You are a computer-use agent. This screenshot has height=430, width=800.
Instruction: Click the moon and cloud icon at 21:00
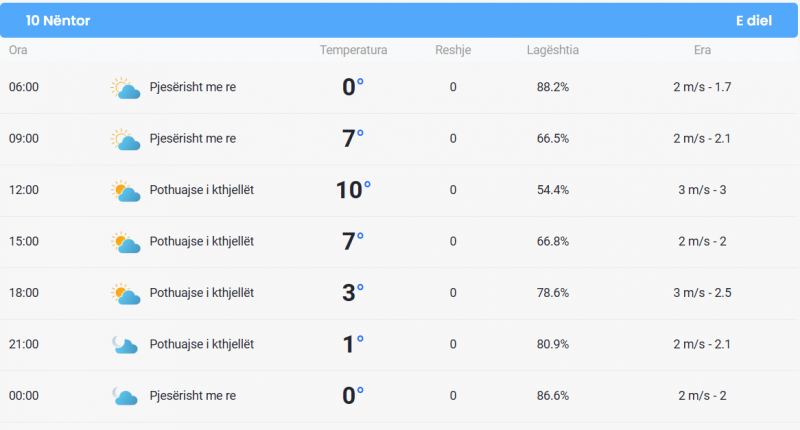(x=125, y=345)
